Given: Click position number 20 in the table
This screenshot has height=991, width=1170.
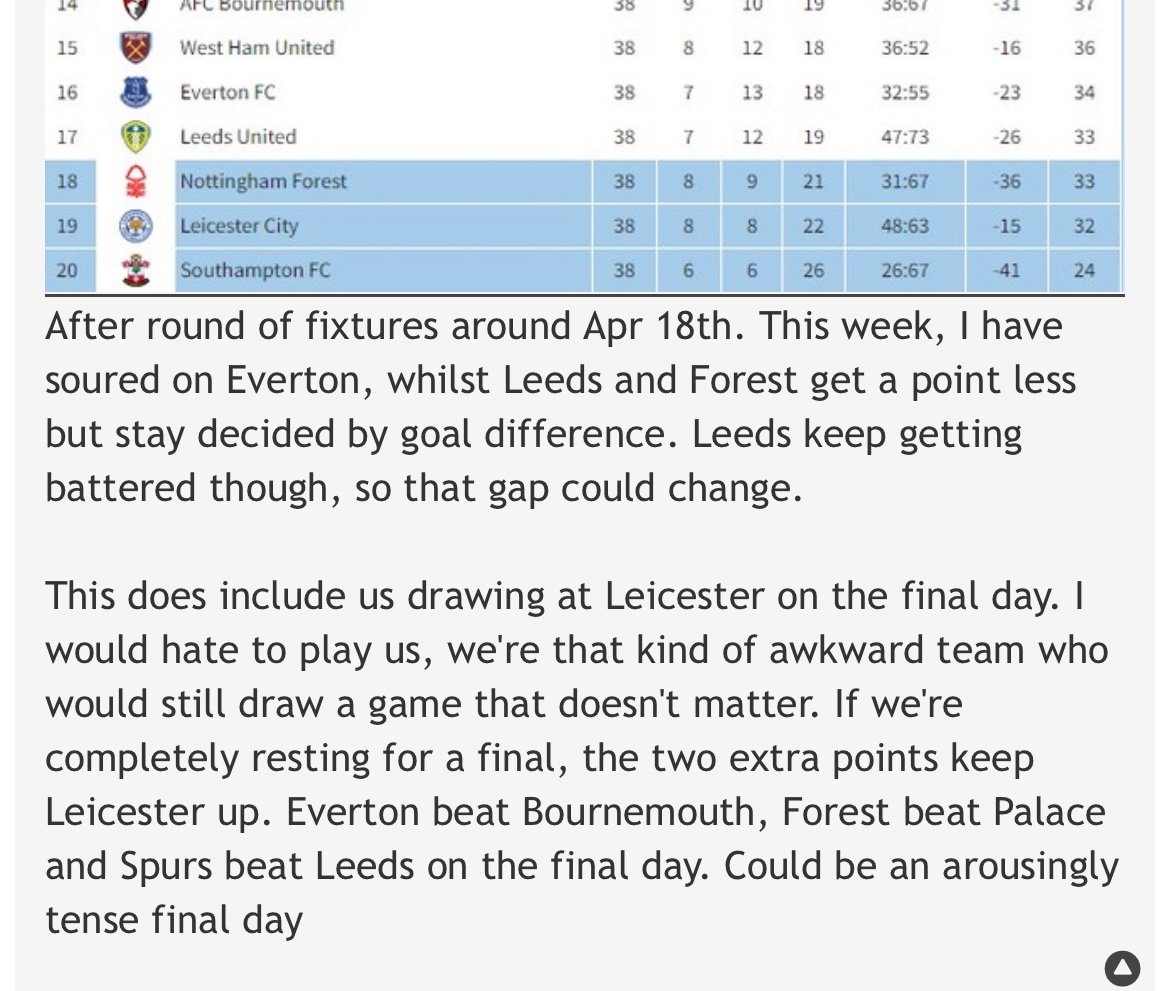Looking at the screenshot, I should coord(67,270).
